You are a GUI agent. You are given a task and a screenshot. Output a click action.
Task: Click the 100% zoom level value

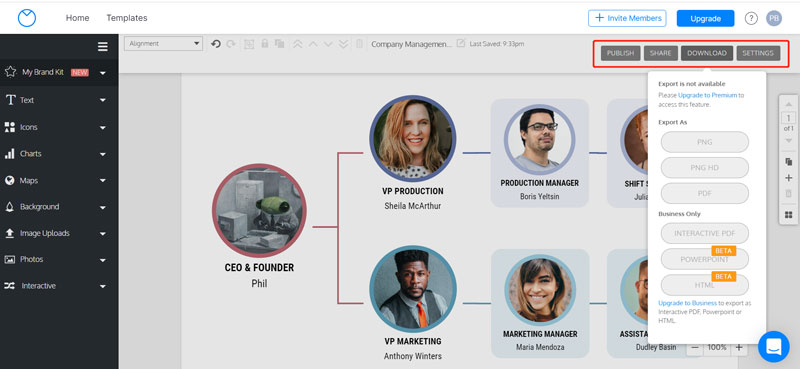coord(717,348)
